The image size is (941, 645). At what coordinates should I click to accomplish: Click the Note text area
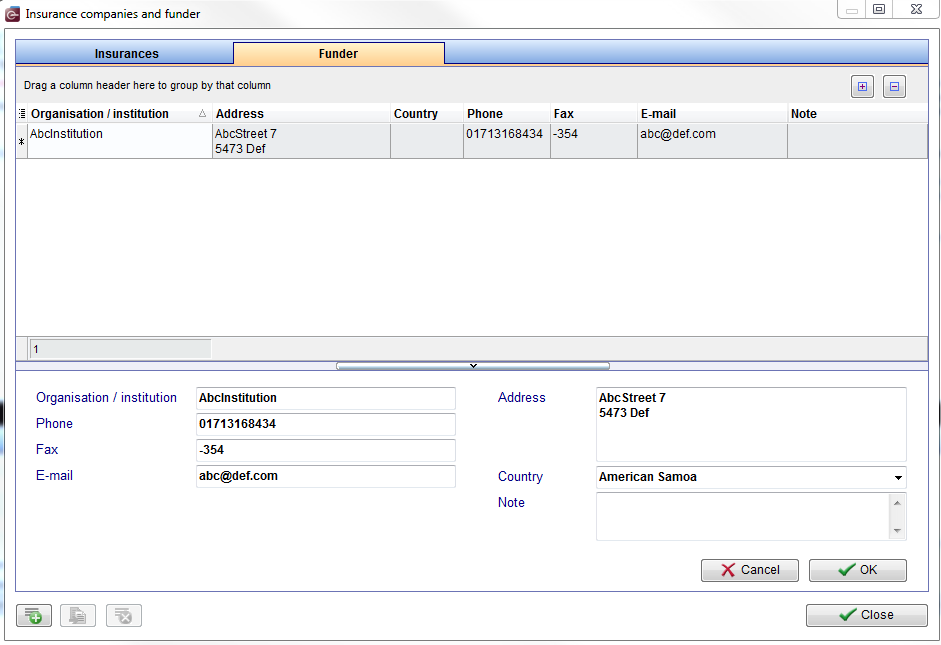pyautogui.click(x=743, y=517)
